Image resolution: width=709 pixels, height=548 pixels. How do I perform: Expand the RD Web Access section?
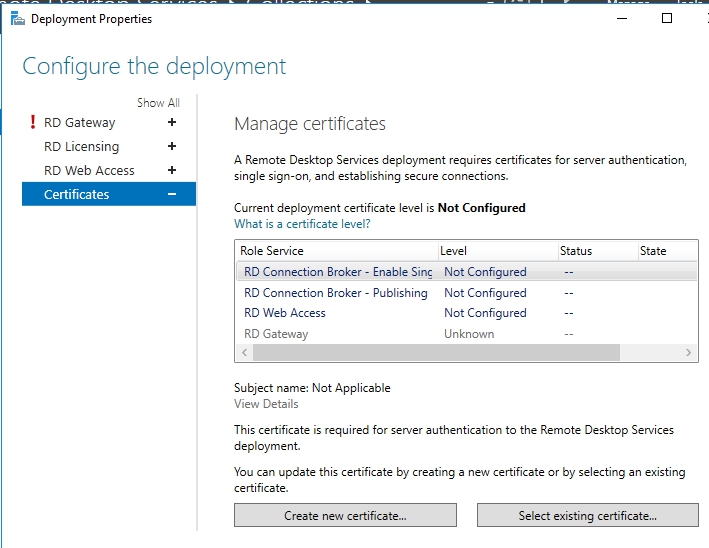coord(172,171)
